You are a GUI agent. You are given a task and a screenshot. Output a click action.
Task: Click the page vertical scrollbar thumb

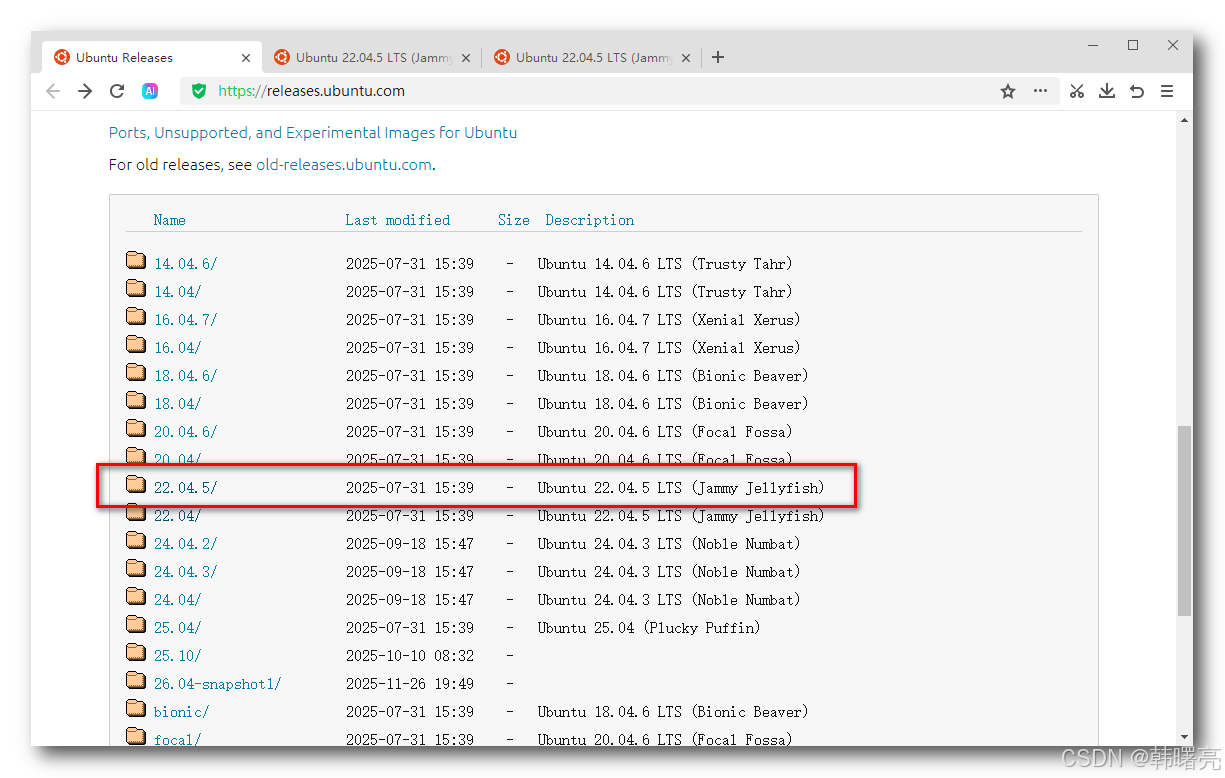pos(1184,520)
